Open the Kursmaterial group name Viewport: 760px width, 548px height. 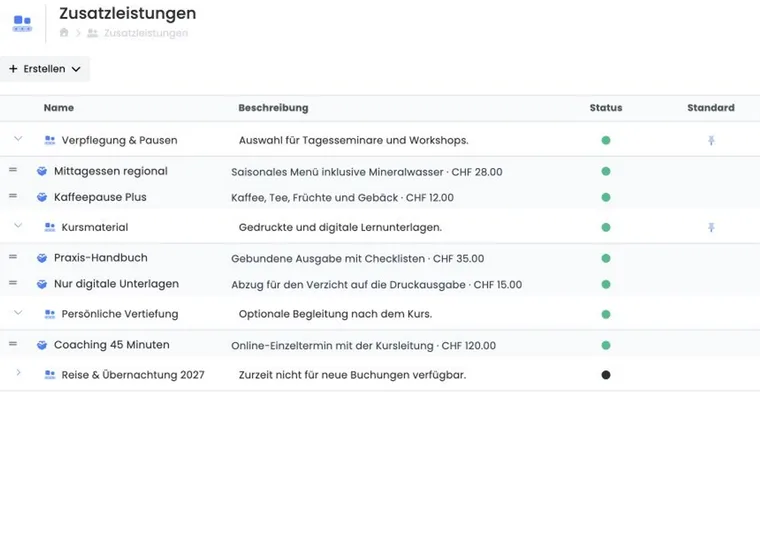tap(95, 227)
